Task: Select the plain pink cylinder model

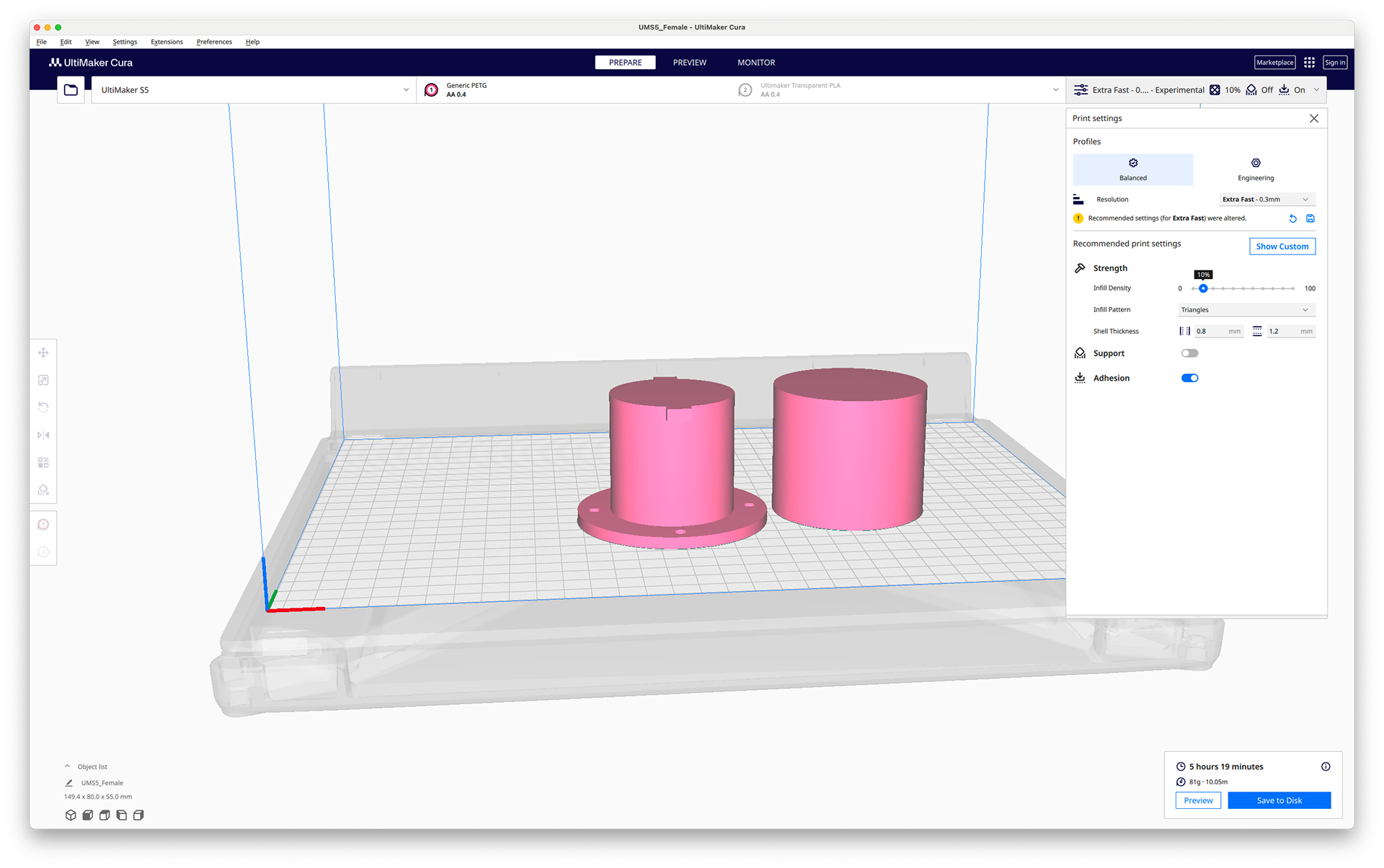Action: [x=849, y=448]
